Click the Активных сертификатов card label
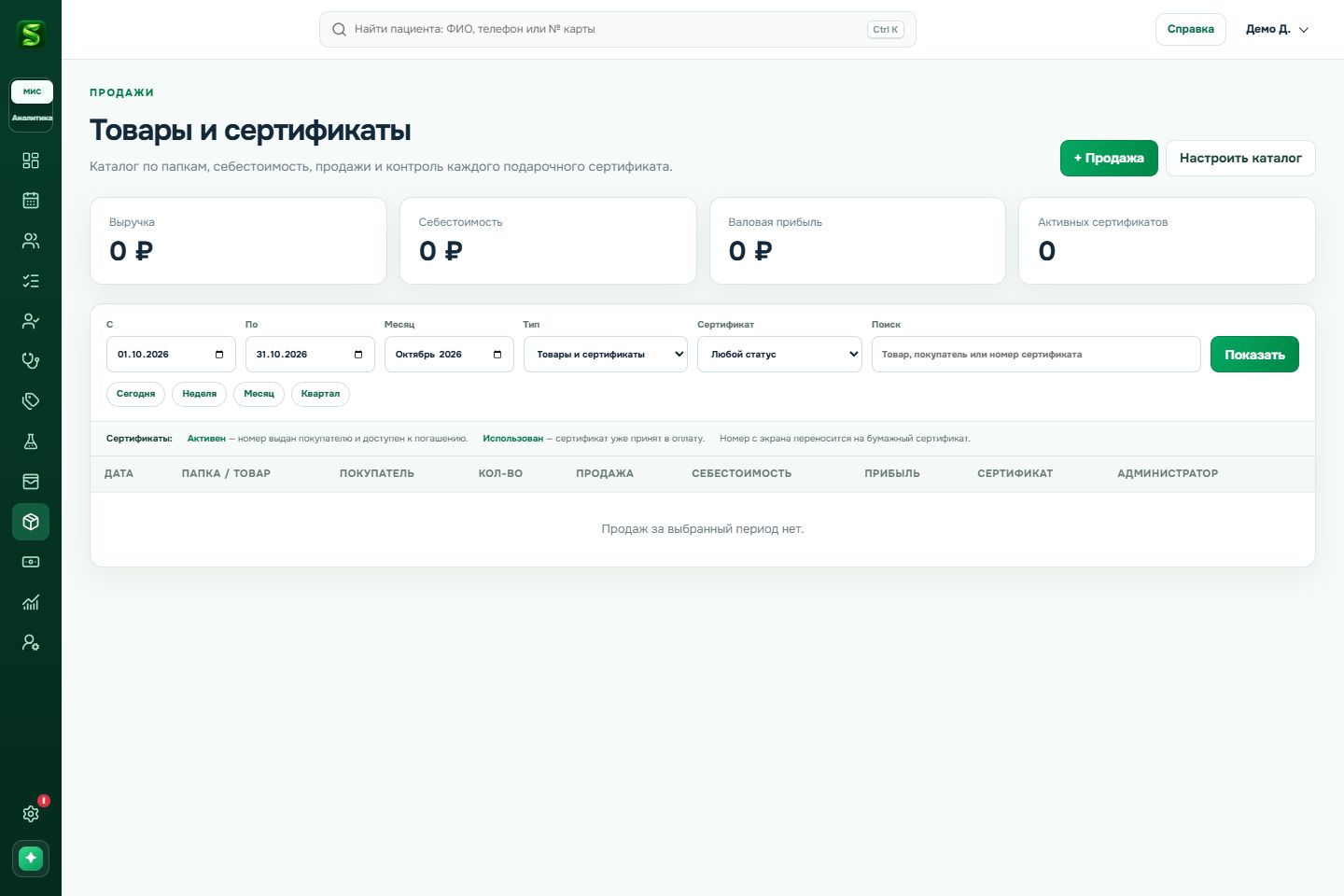The width and height of the screenshot is (1344, 896). (x=1102, y=222)
